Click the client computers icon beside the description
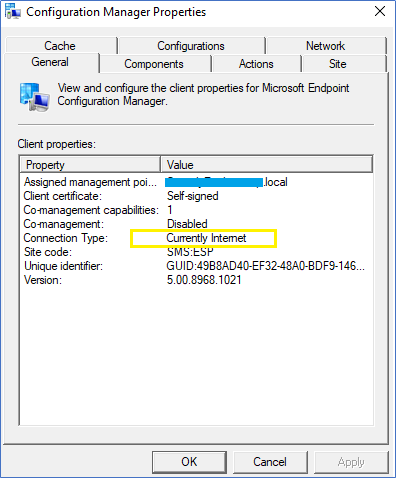396x478 pixels. pos(35,97)
